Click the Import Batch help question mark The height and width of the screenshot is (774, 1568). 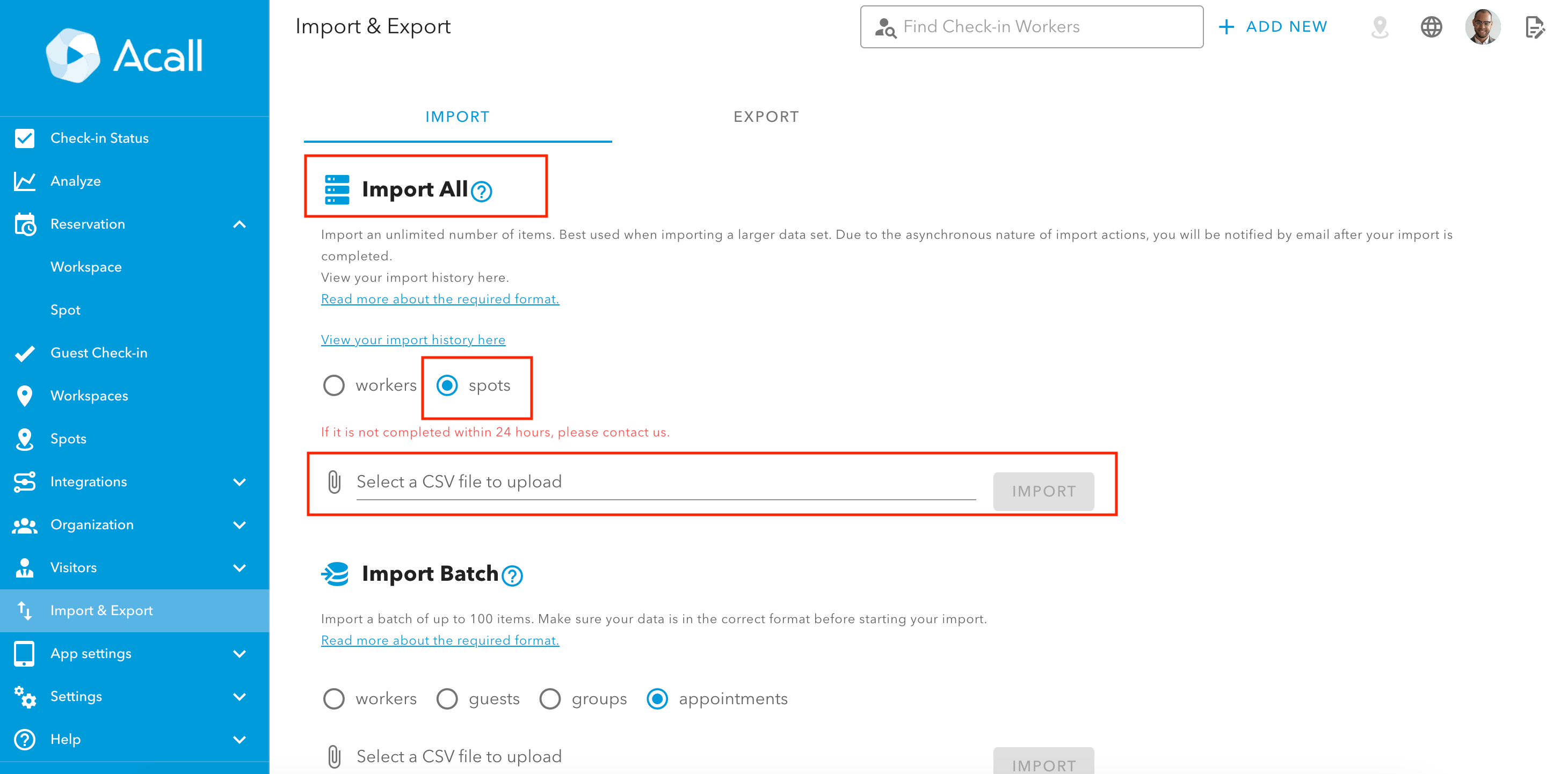[512, 575]
